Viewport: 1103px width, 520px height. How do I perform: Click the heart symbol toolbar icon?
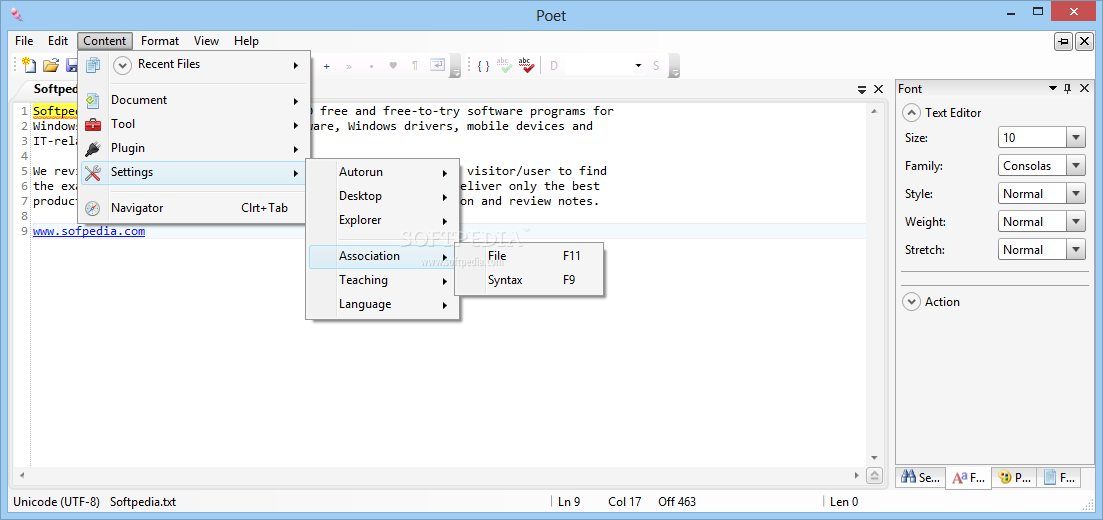click(x=393, y=65)
